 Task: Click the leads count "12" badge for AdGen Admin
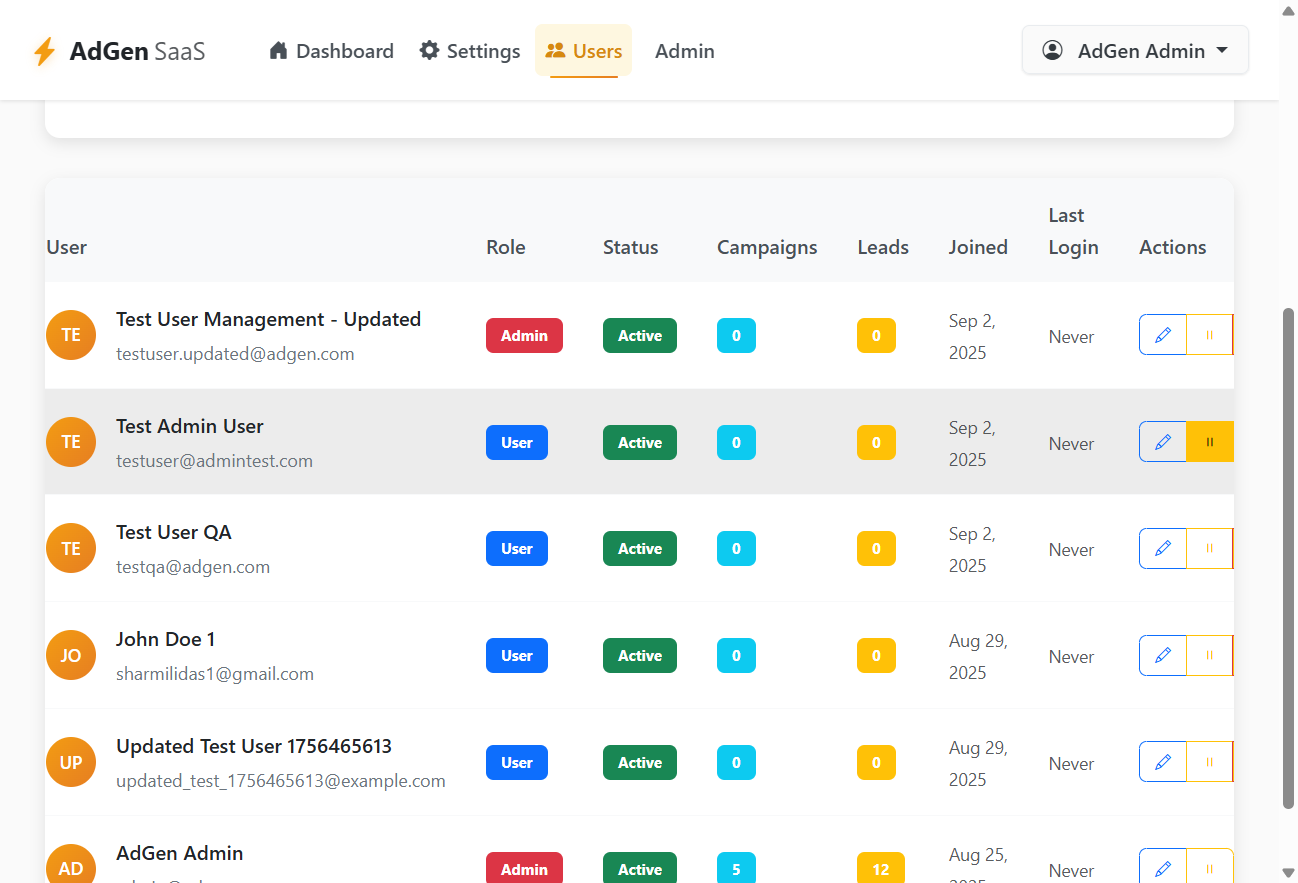[881, 868]
